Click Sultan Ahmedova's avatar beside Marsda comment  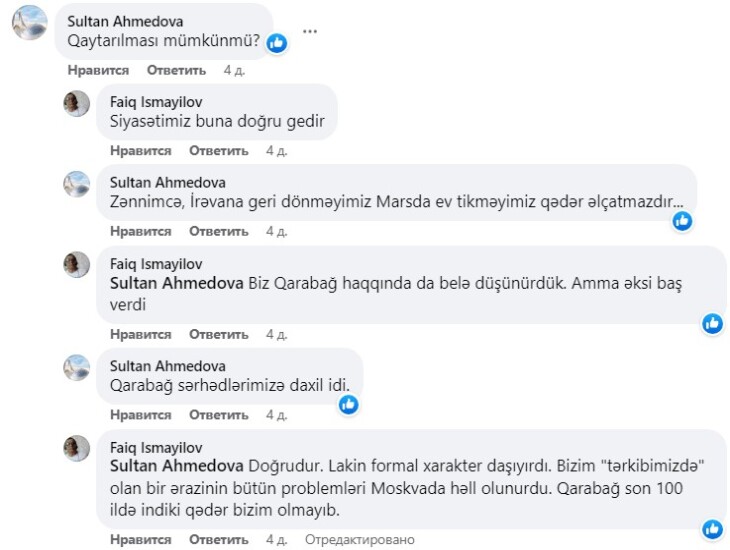click(77, 184)
